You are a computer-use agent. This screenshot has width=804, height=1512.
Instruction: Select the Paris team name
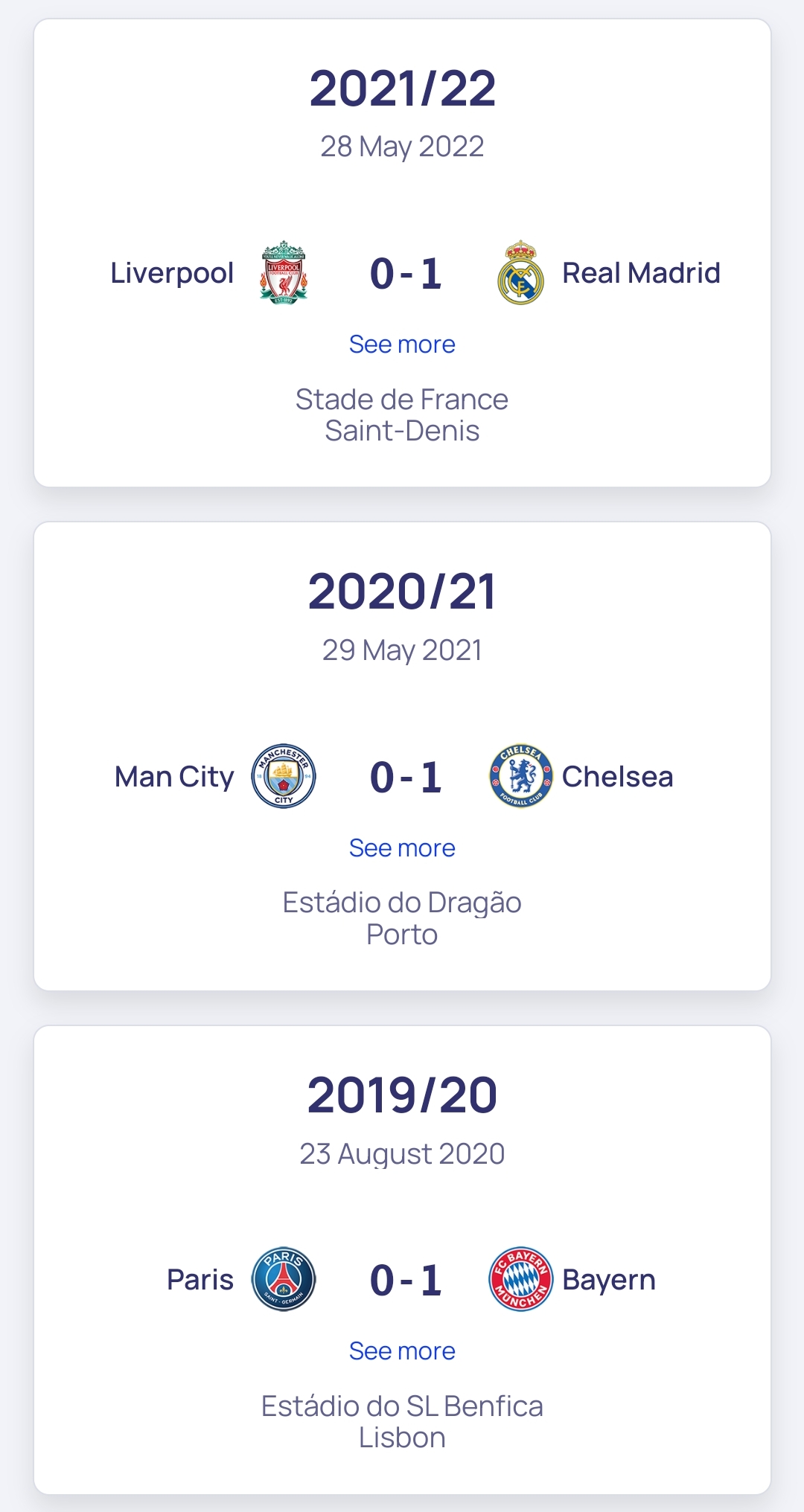click(200, 1280)
